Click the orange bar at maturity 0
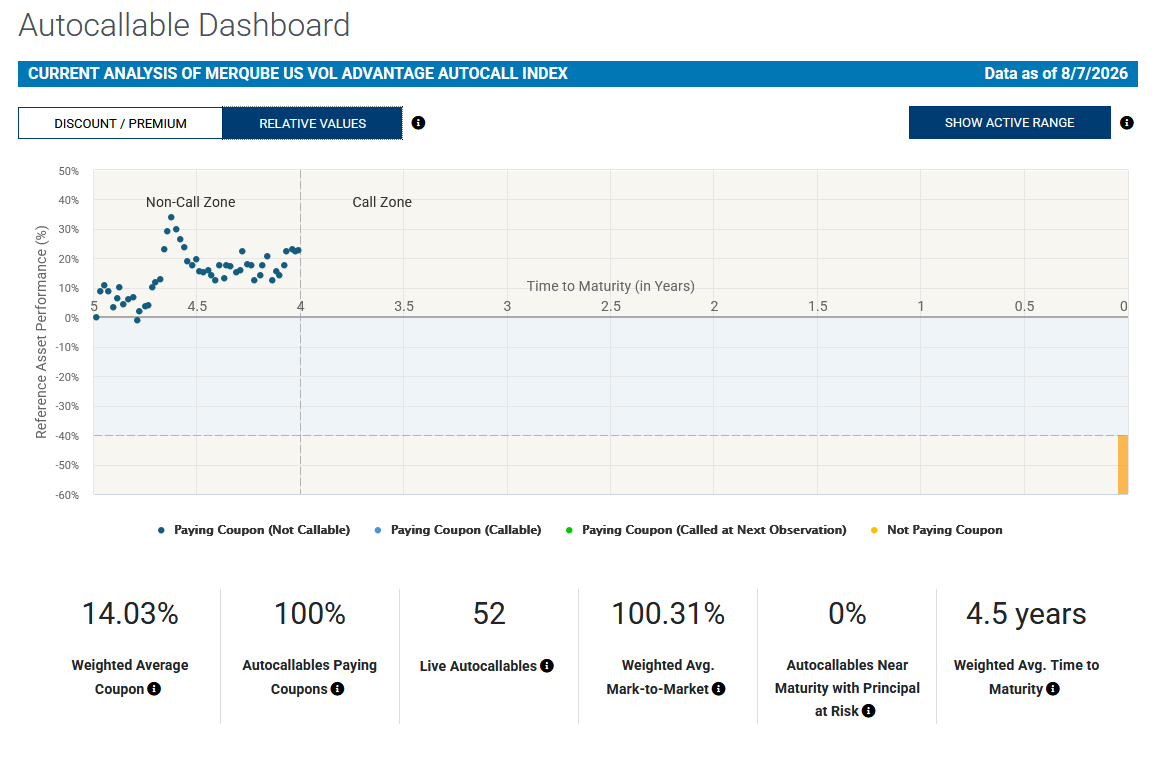This screenshot has height=762, width=1162. pos(1123,465)
